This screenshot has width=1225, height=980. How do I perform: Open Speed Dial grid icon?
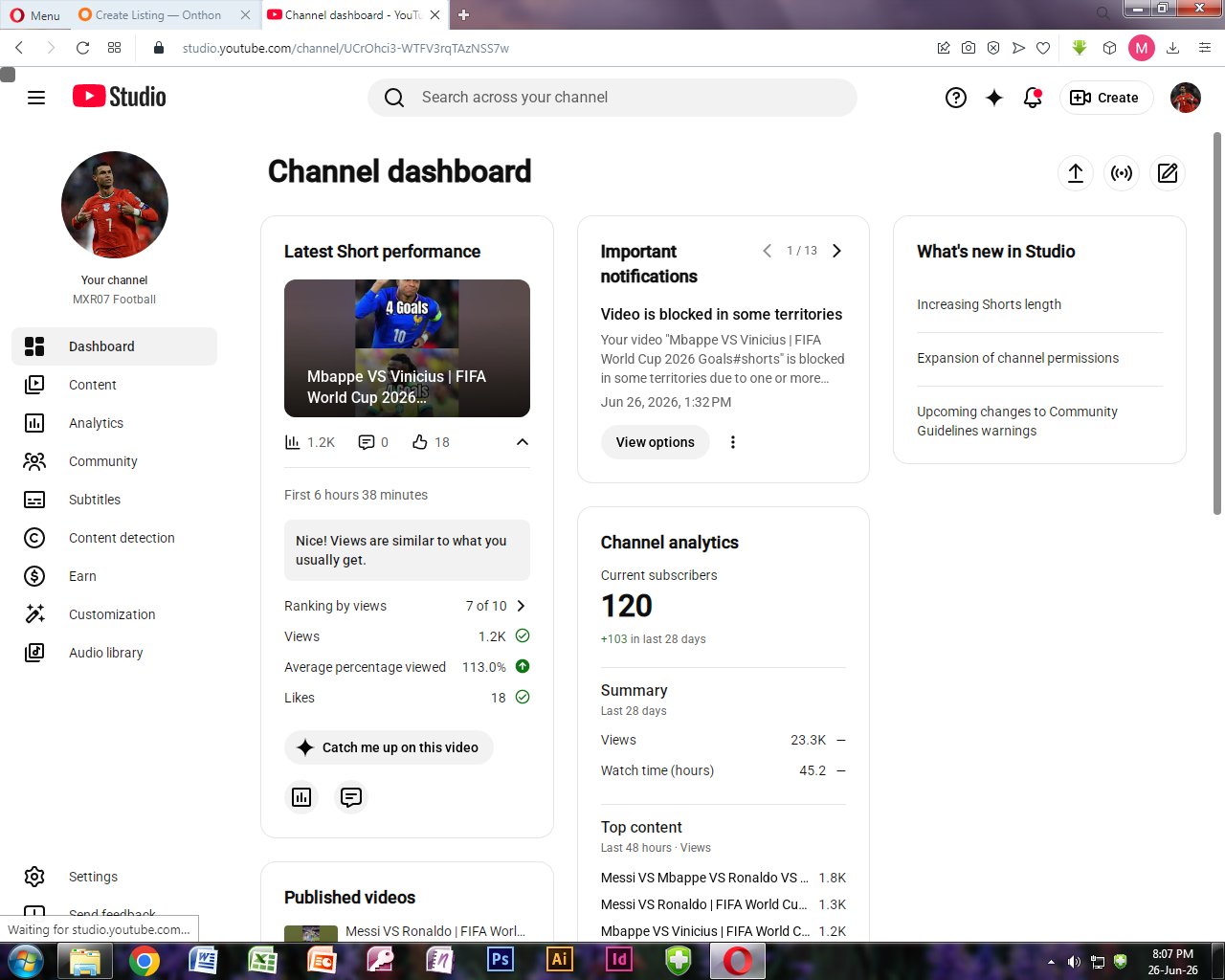(x=115, y=48)
